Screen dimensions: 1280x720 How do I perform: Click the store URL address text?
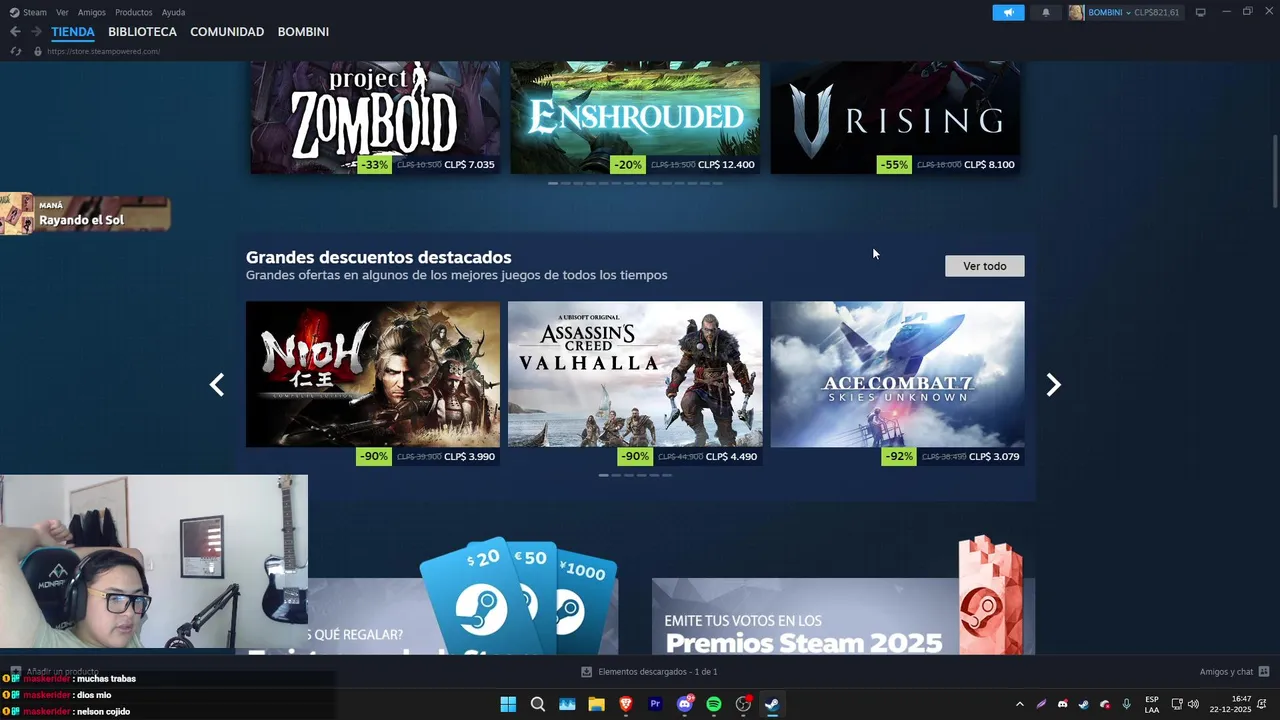coord(104,51)
